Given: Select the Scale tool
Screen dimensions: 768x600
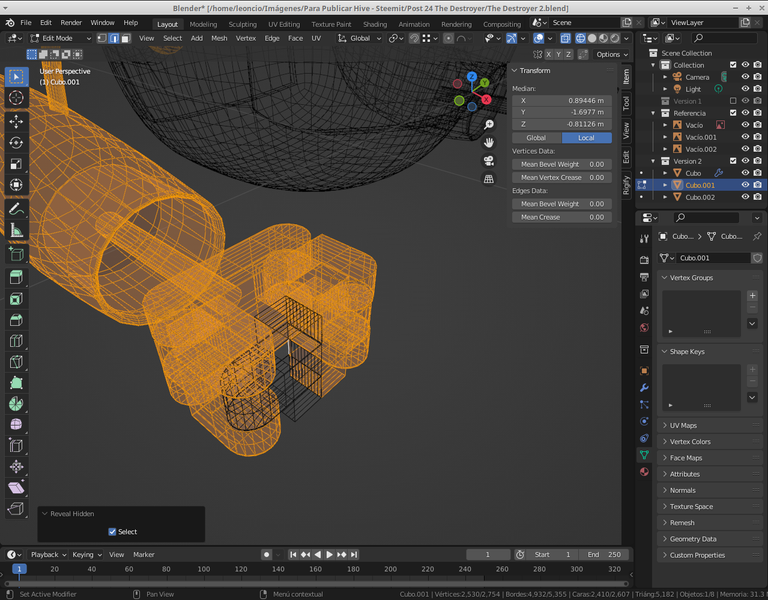Looking at the screenshot, I should pyautogui.click(x=16, y=164).
